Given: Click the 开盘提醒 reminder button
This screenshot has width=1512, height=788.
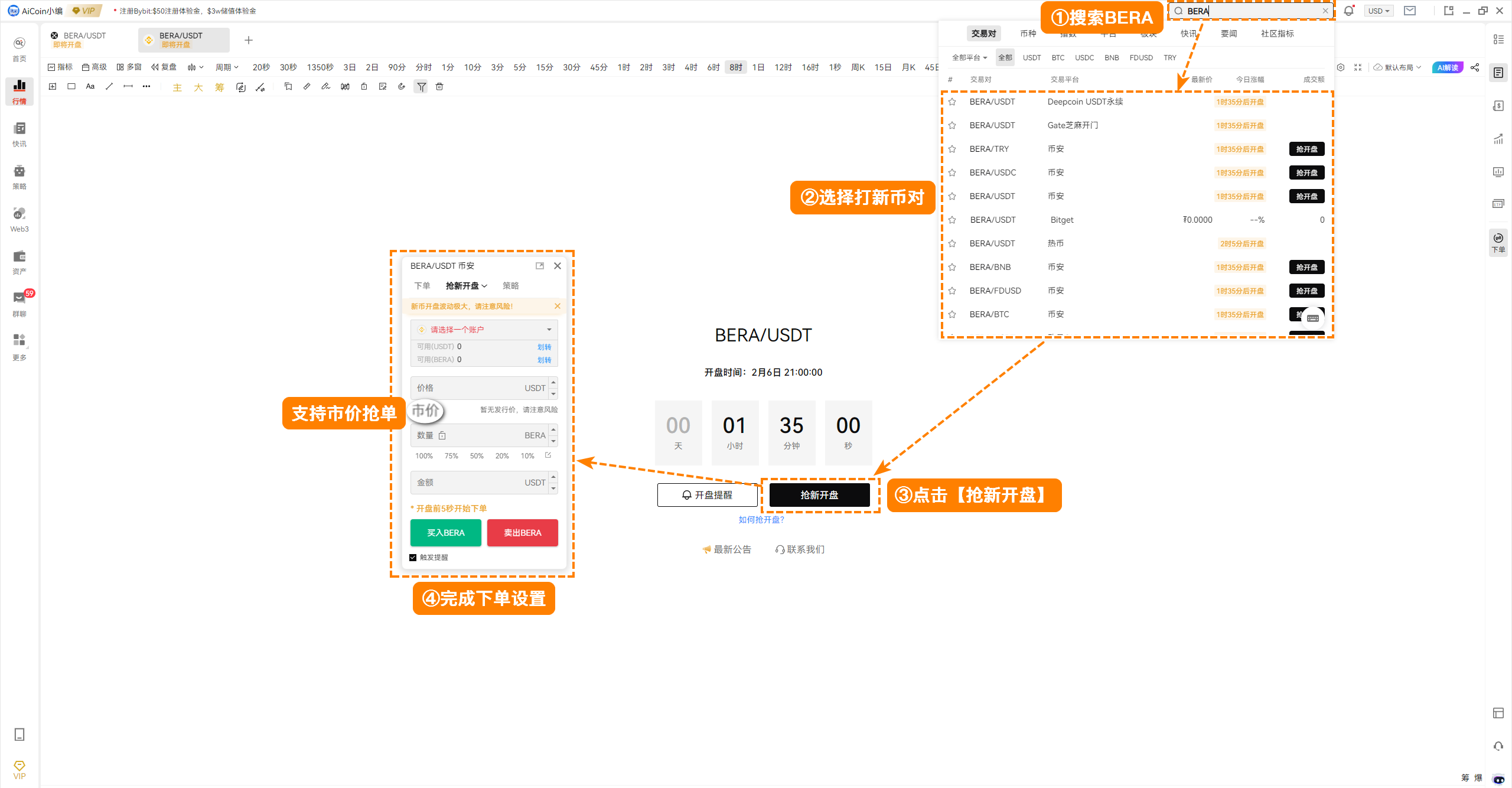Looking at the screenshot, I should pos(707,495).
